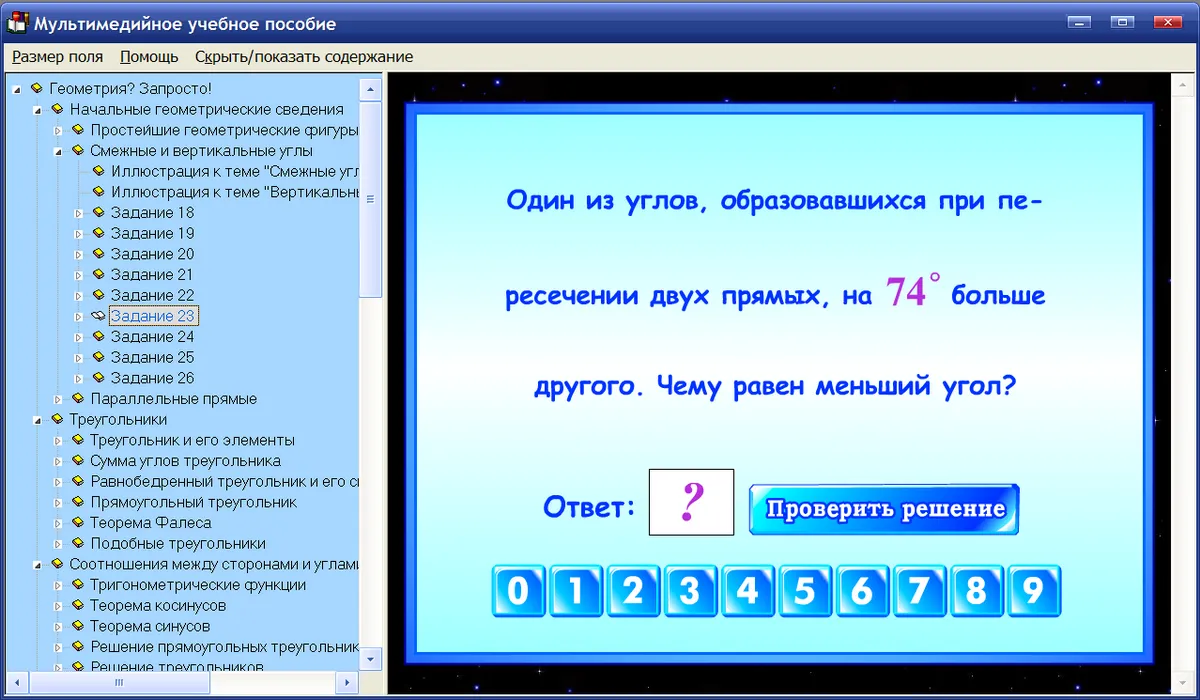This screenshot has height=700, width=1200.
Task: Expand the Задание 20 node
Action: click(79, 255)
